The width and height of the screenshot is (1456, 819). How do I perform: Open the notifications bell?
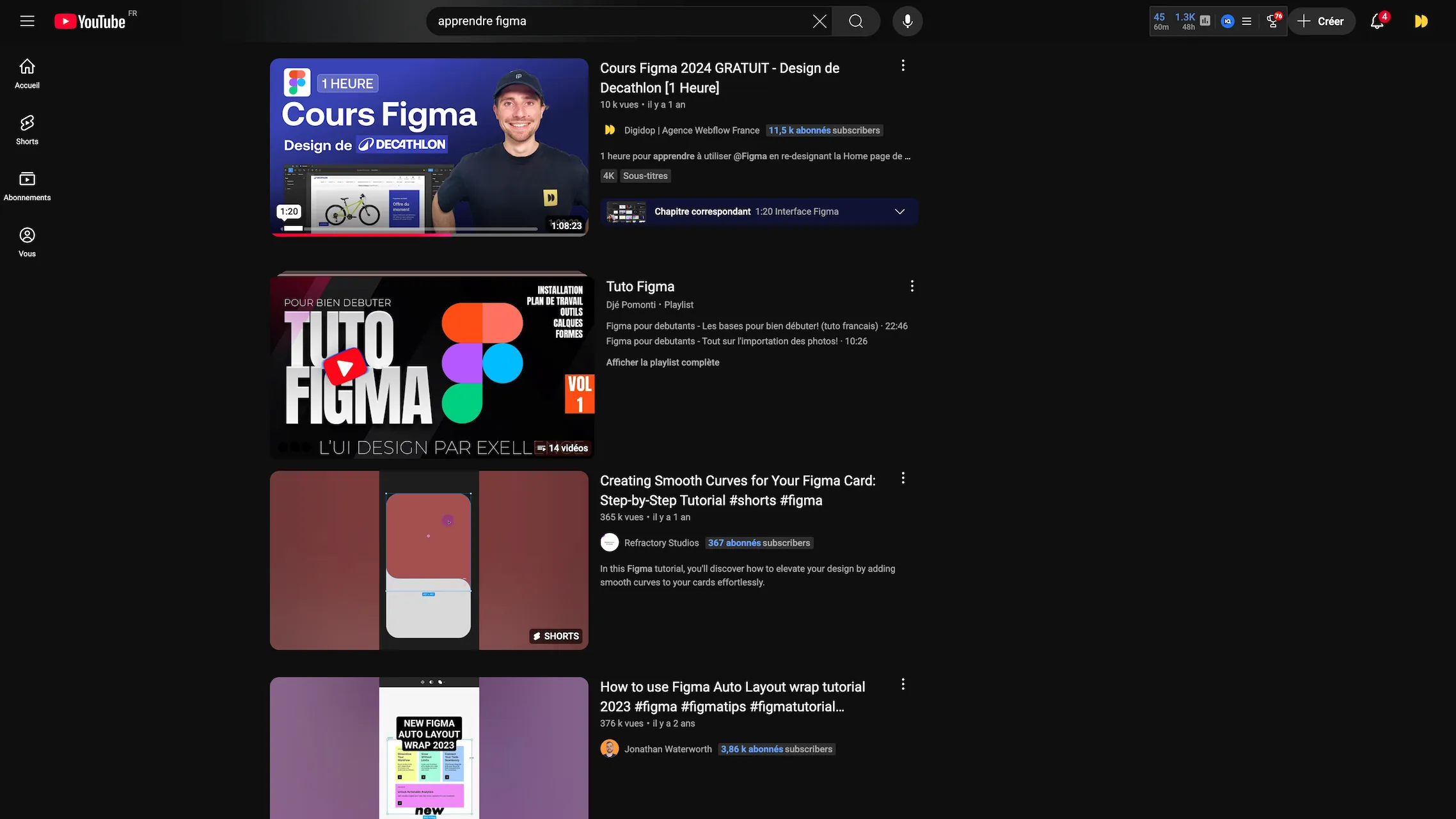tap(1377, 21)
